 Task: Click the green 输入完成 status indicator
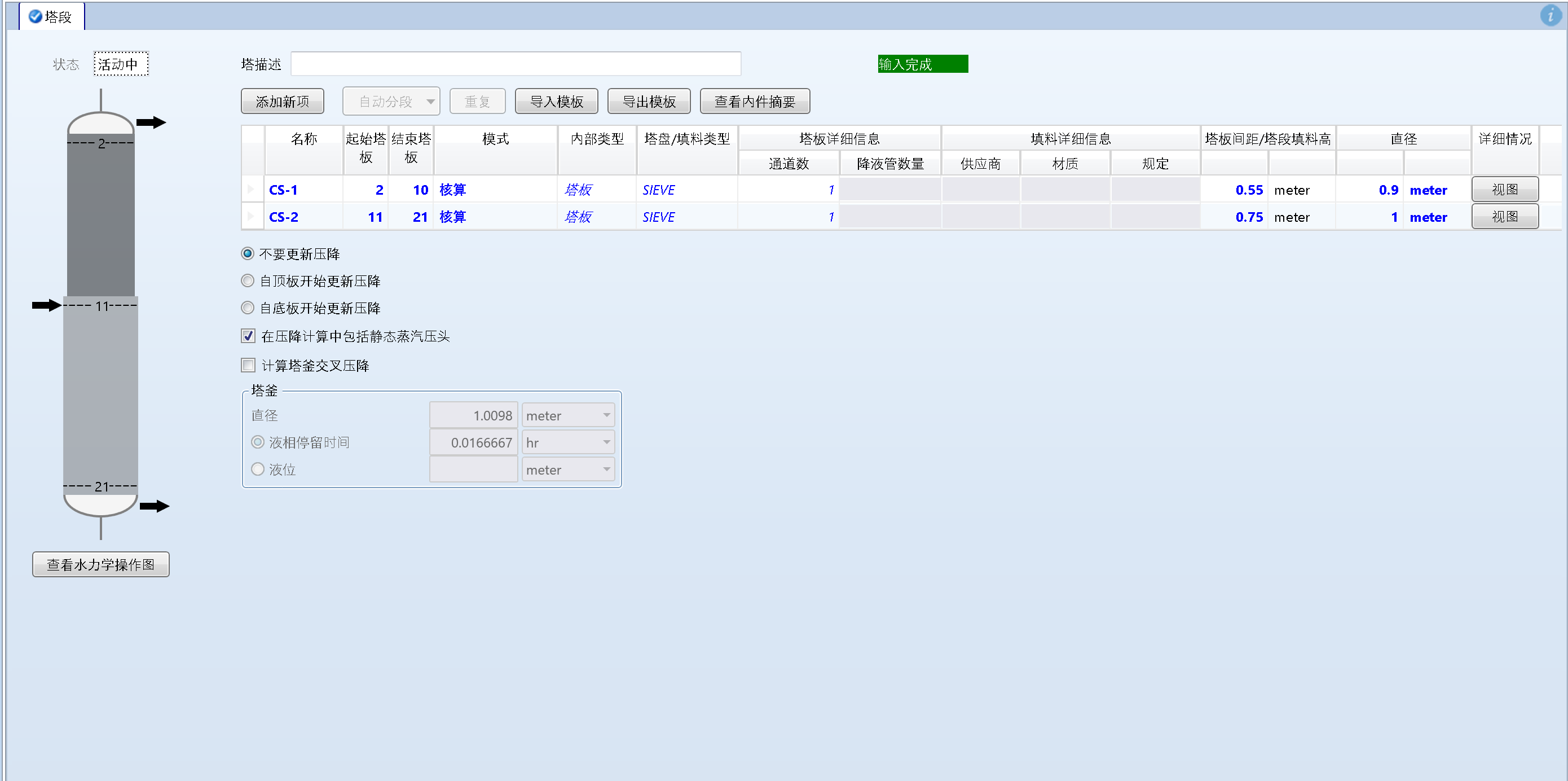click(922, 64)
